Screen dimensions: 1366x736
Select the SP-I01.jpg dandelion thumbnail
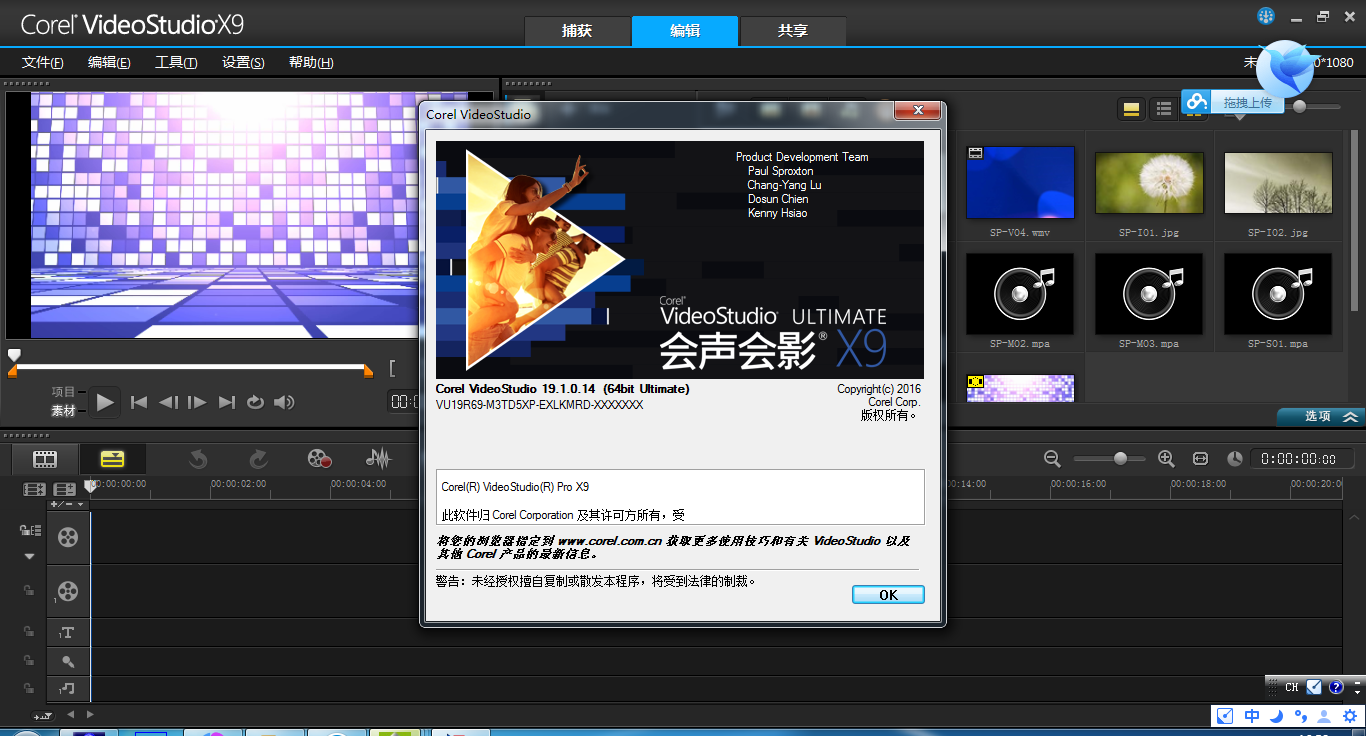click(1149, 183)
